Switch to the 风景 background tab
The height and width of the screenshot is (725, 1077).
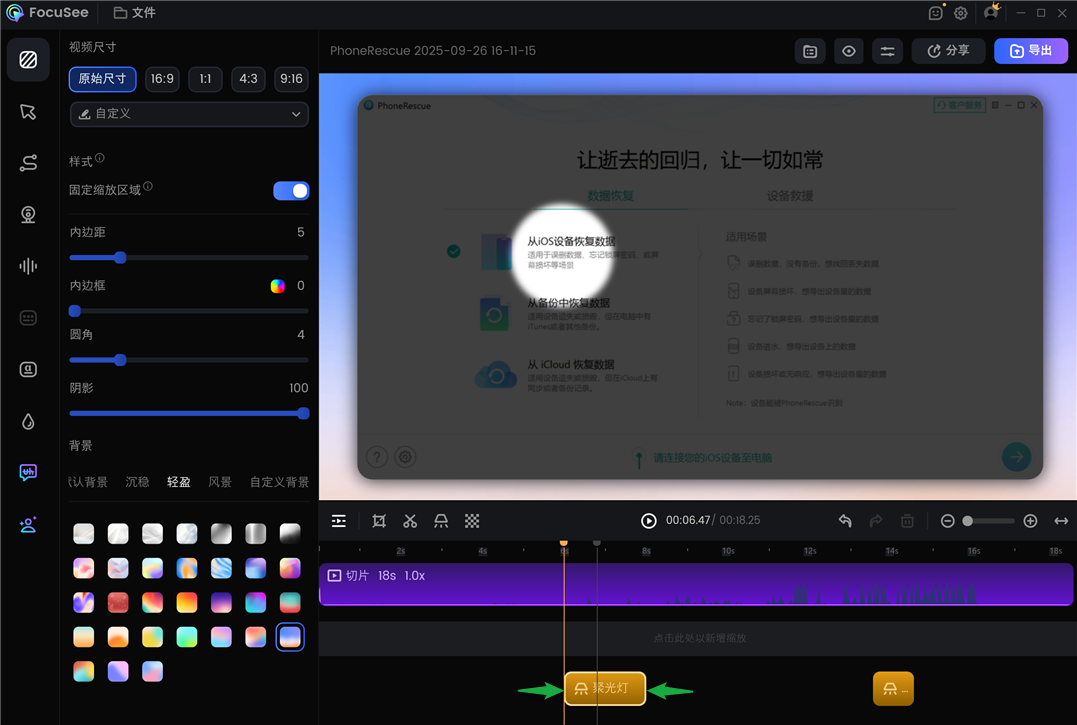pyautogui.click(x=220, y=482)
